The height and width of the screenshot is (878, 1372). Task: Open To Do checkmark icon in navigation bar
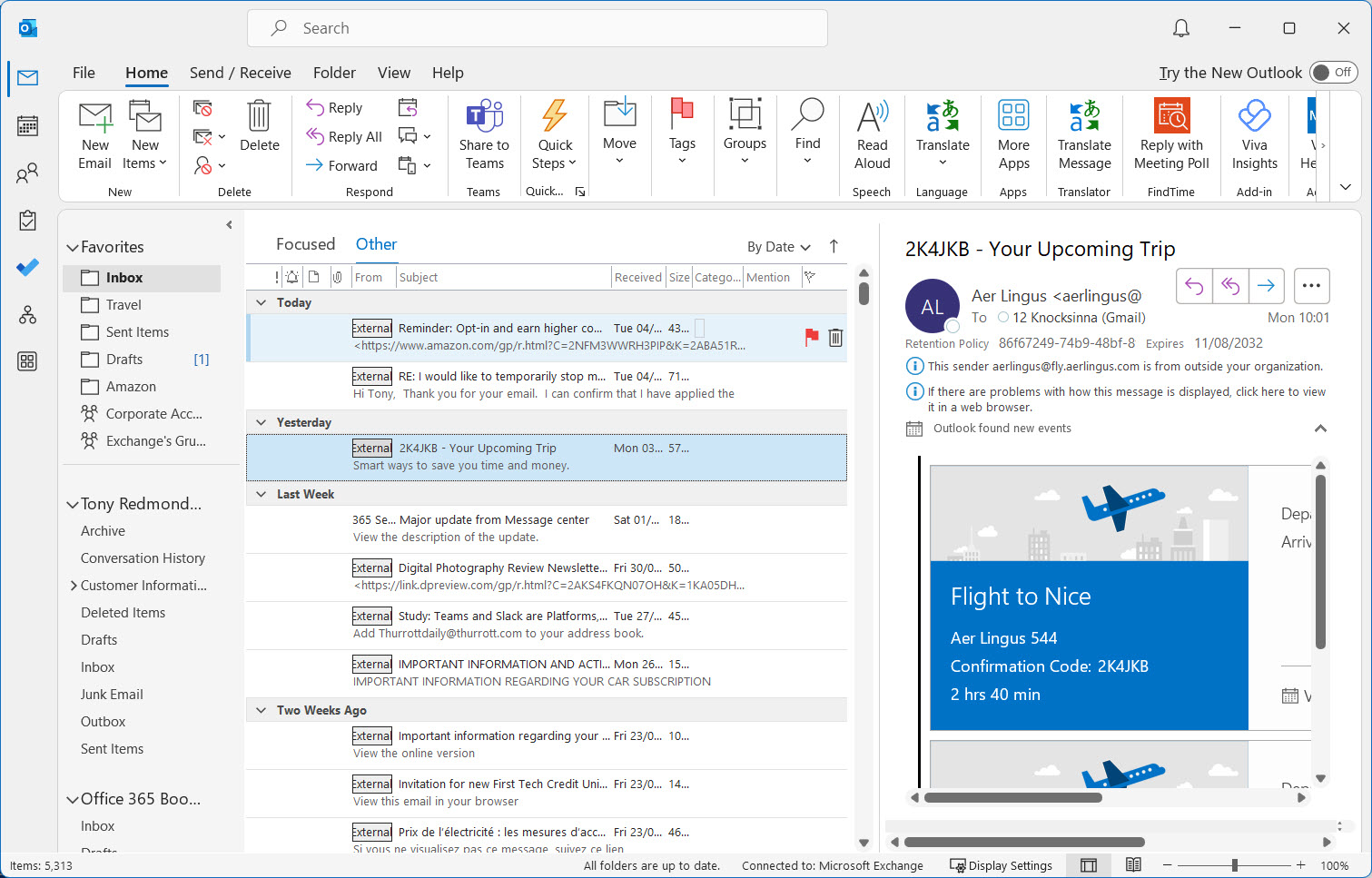(27, 267)
